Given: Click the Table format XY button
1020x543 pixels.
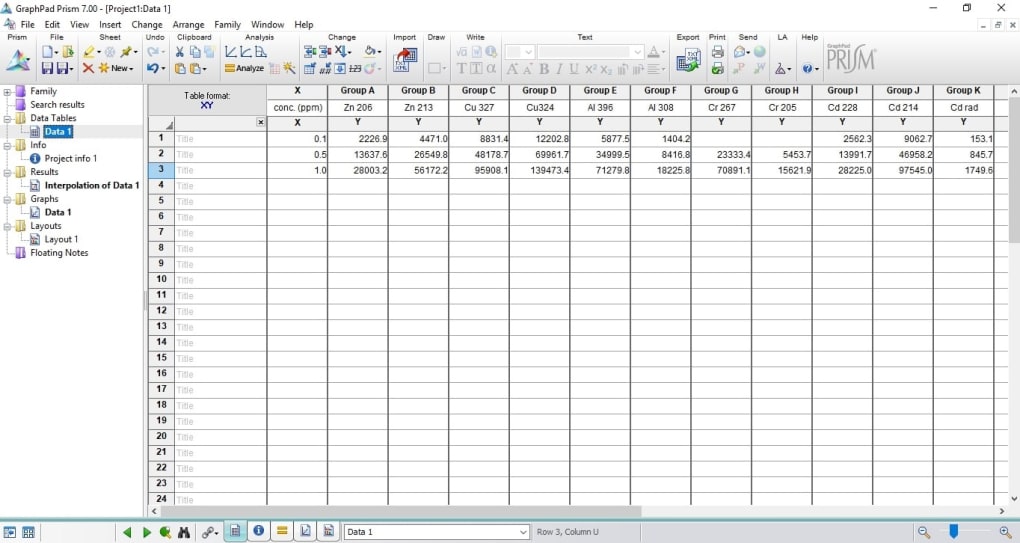Looking at the screenshot, I should tap(207, 100).
